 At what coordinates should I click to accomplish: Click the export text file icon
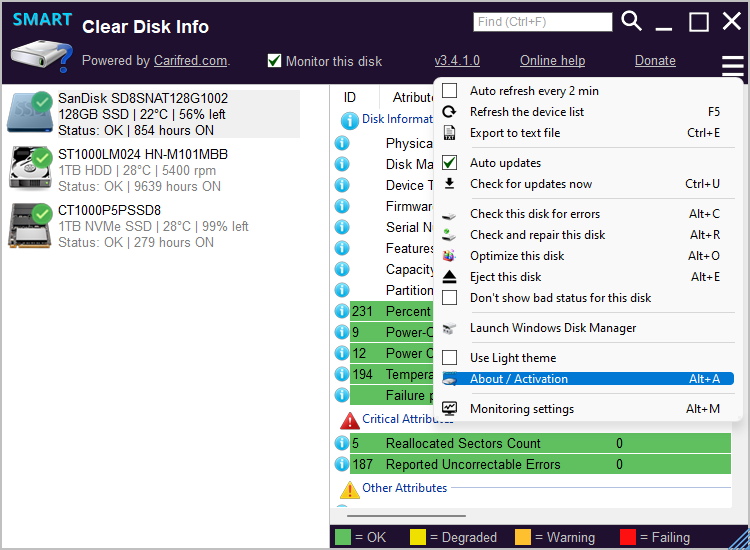coord(449,132)
